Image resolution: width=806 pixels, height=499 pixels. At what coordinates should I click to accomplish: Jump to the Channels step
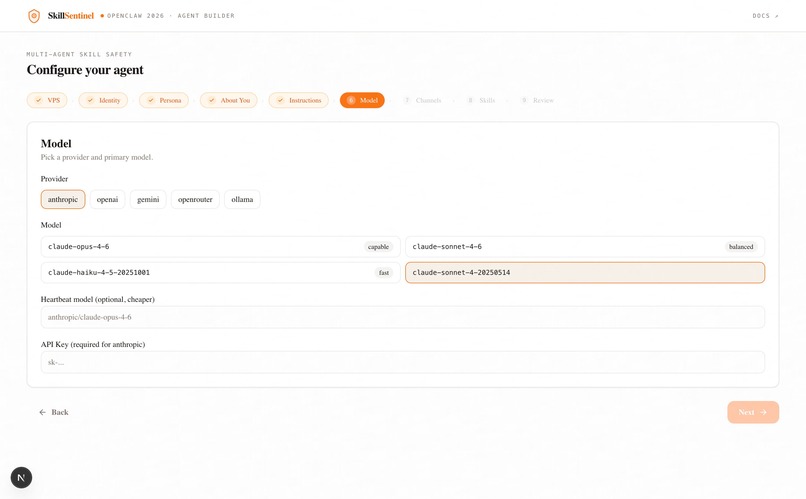tap(422, 100)
